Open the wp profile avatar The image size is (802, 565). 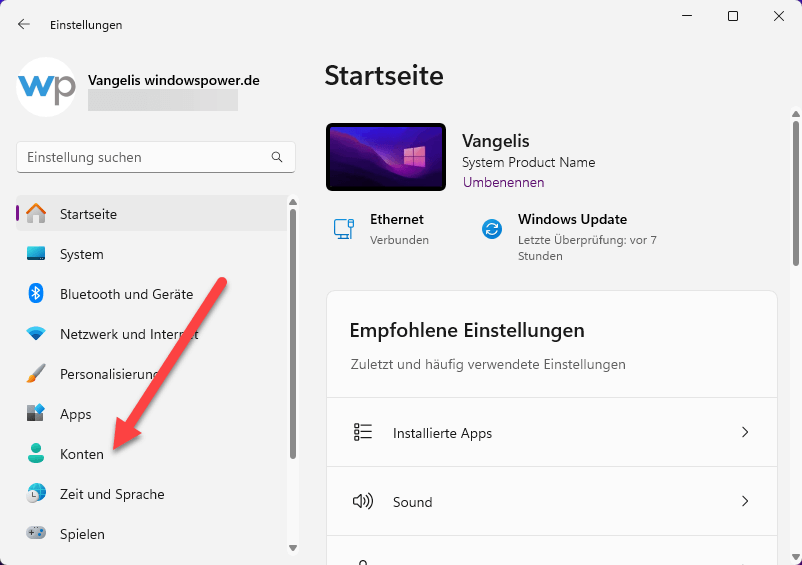[x=46, y=87]
